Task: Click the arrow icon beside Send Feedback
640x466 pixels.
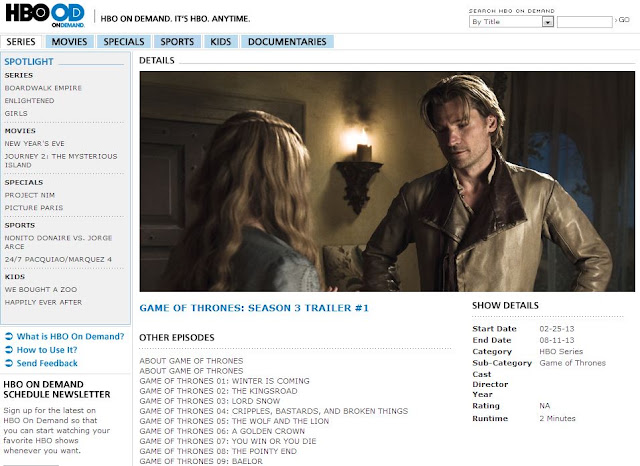Action: [9, 363]
